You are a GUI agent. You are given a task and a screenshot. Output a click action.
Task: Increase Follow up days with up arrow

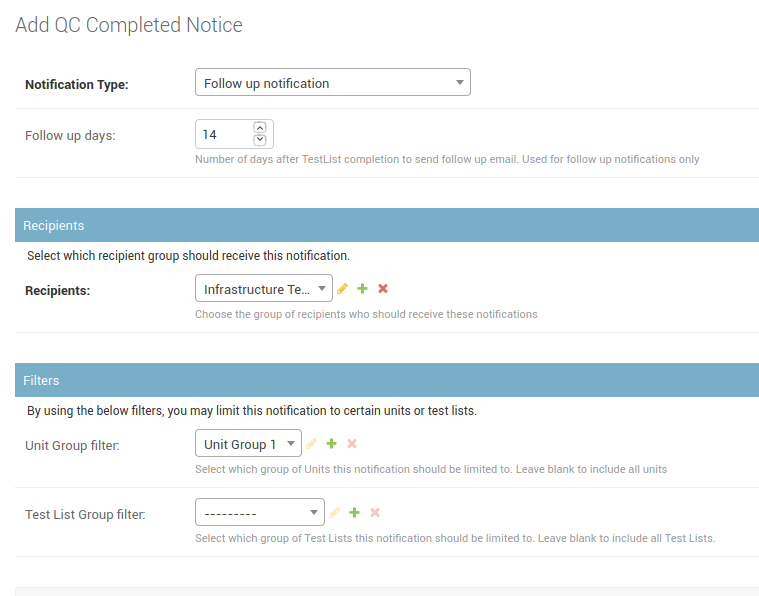coord(260,127)
